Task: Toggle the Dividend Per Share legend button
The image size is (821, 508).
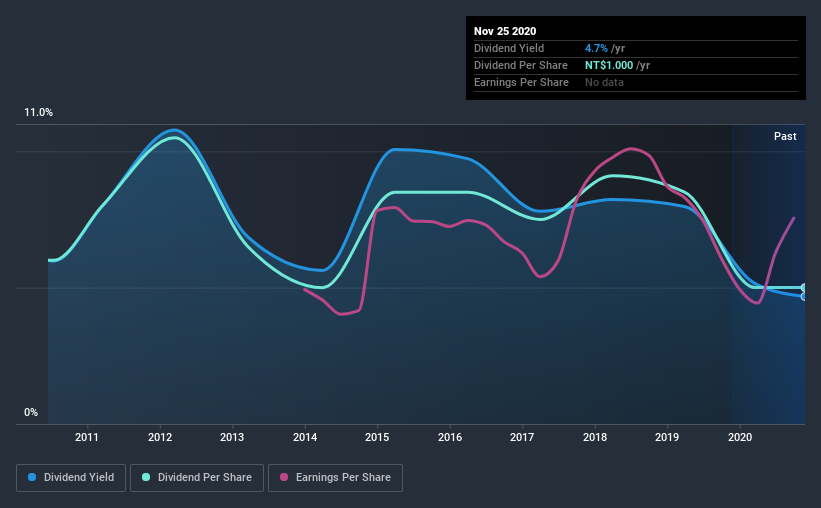Action: click(x=197, y=478)
